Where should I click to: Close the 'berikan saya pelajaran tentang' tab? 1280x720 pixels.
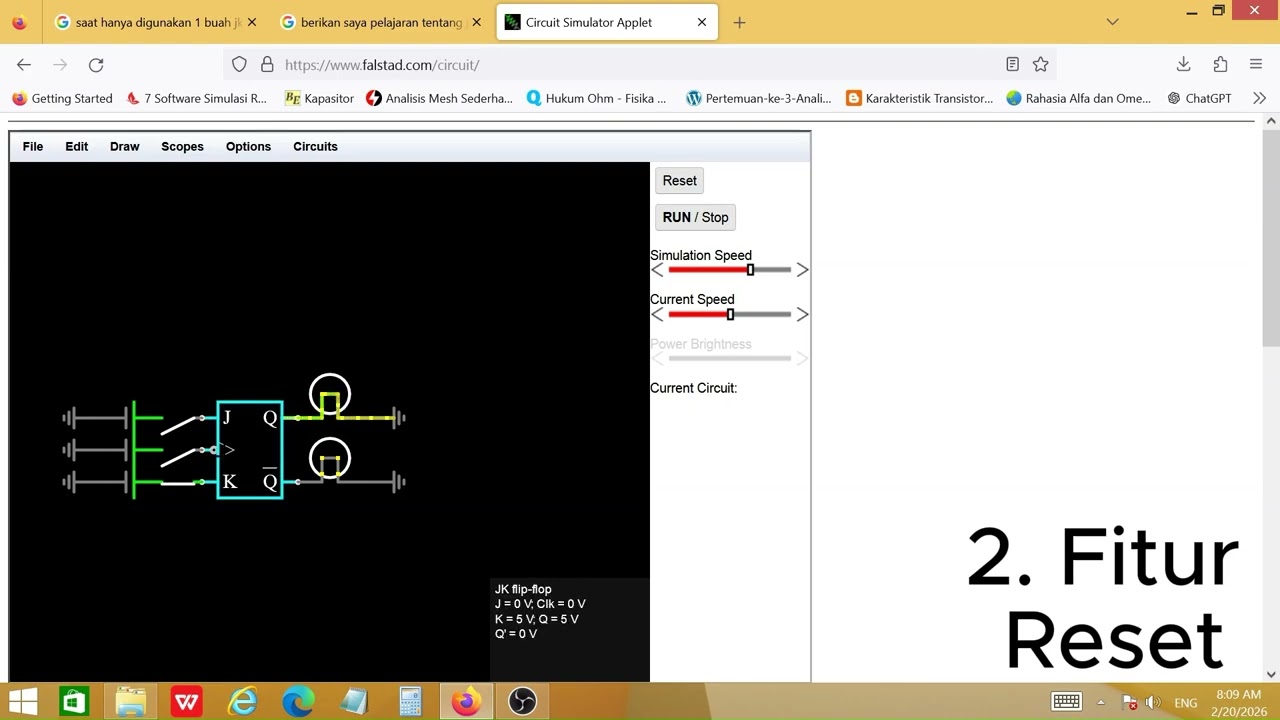coord(476,22)
